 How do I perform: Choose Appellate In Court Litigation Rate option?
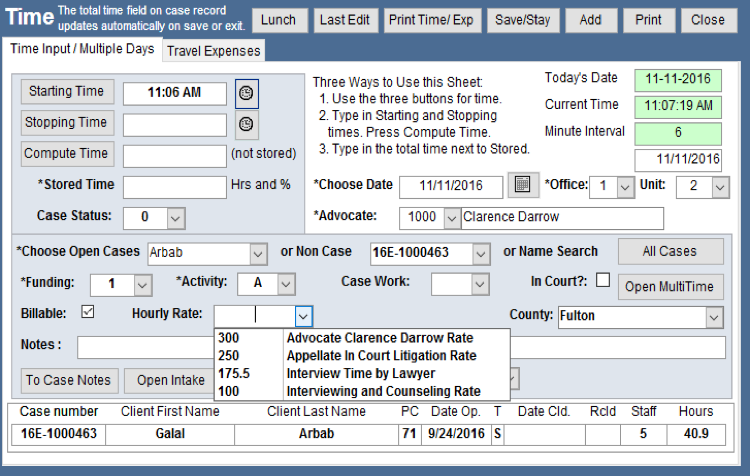(x=380, y=355)
